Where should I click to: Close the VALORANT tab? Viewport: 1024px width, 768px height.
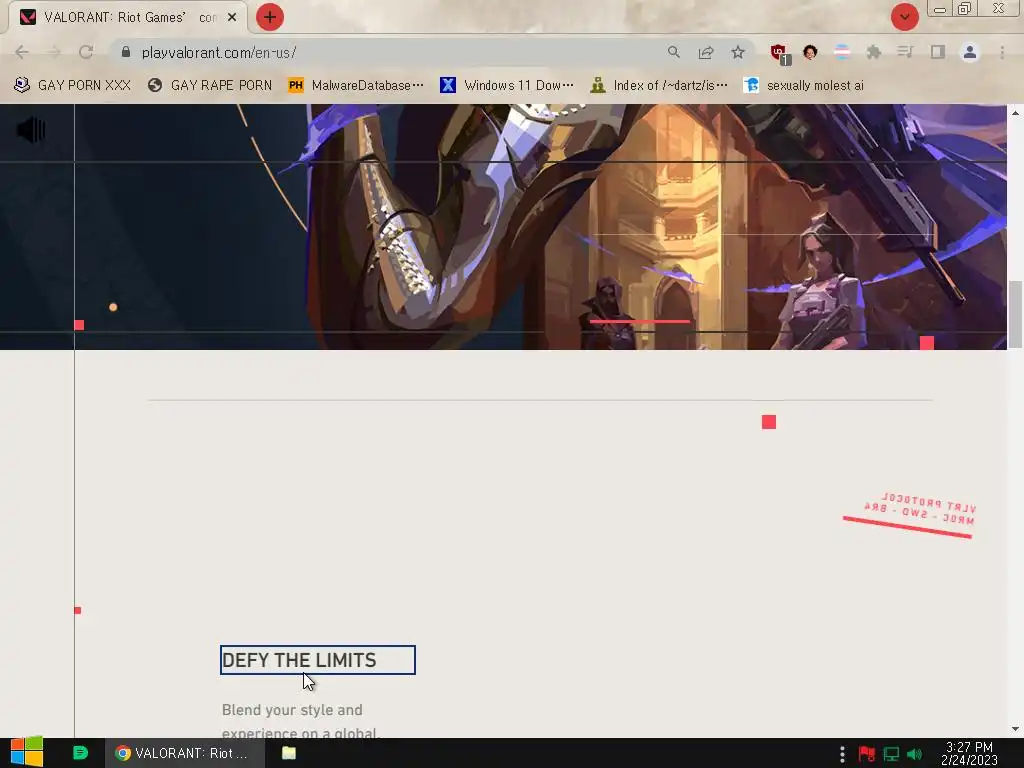pyautogui.click(x=232, y=18)
